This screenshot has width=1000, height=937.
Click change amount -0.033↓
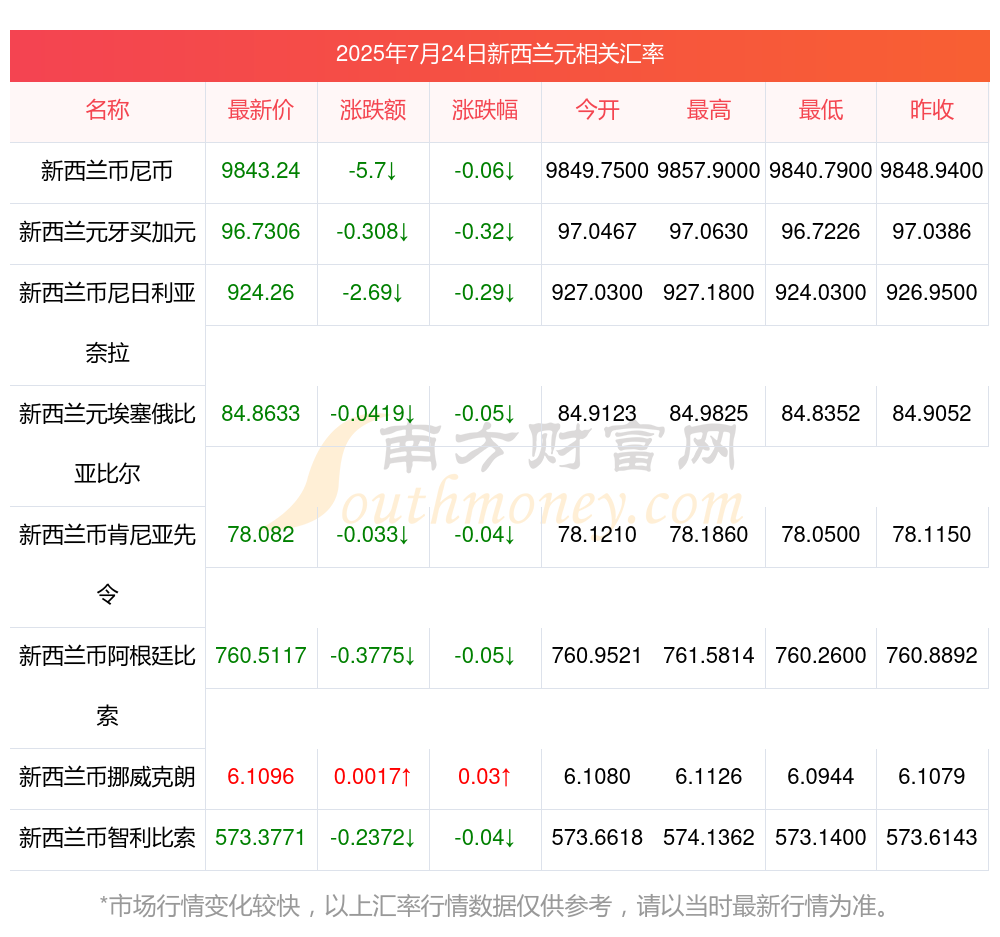[x=373, y=535]
